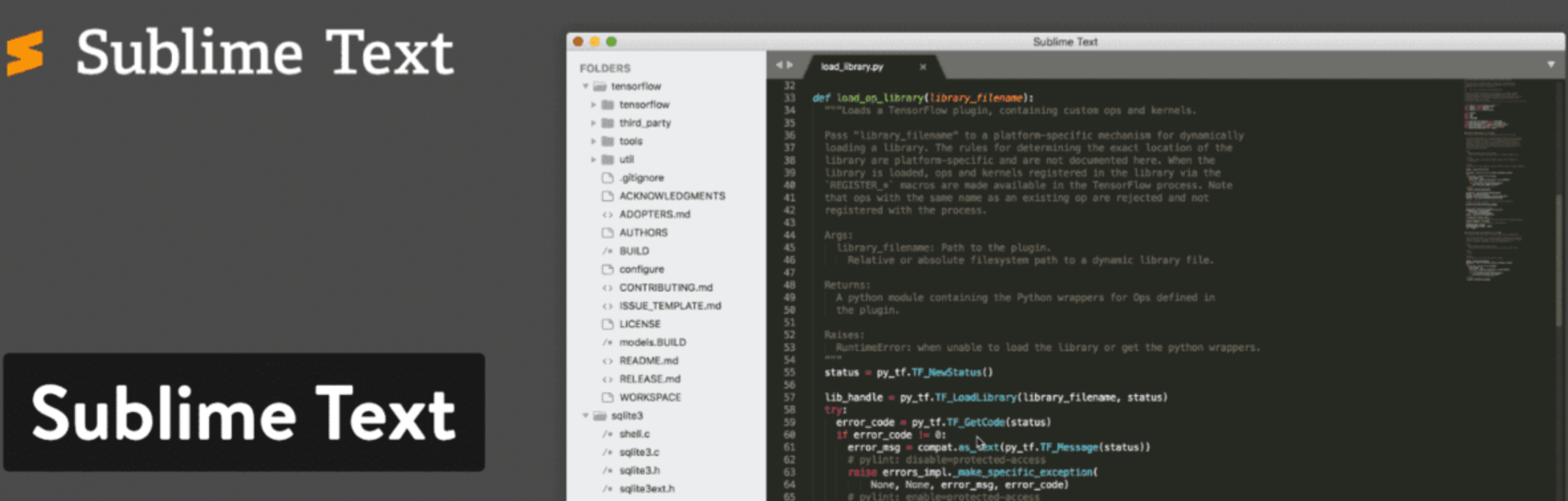
Task: Click the folder icon beside tools
Action: click(607, 141)
